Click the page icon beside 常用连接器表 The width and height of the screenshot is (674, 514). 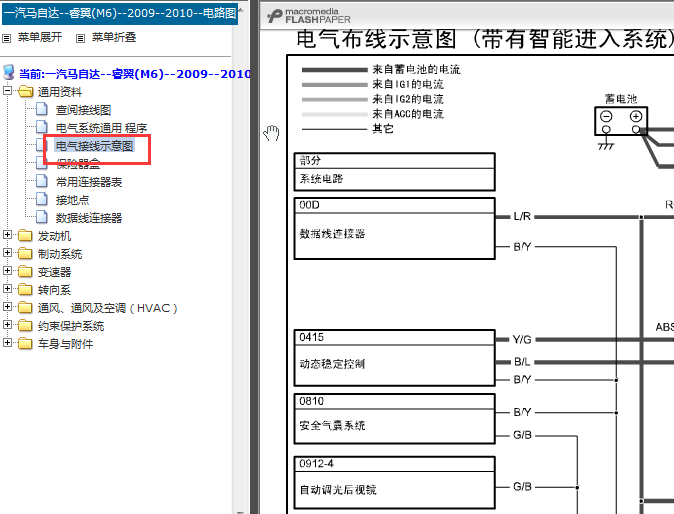coord(42,181)
